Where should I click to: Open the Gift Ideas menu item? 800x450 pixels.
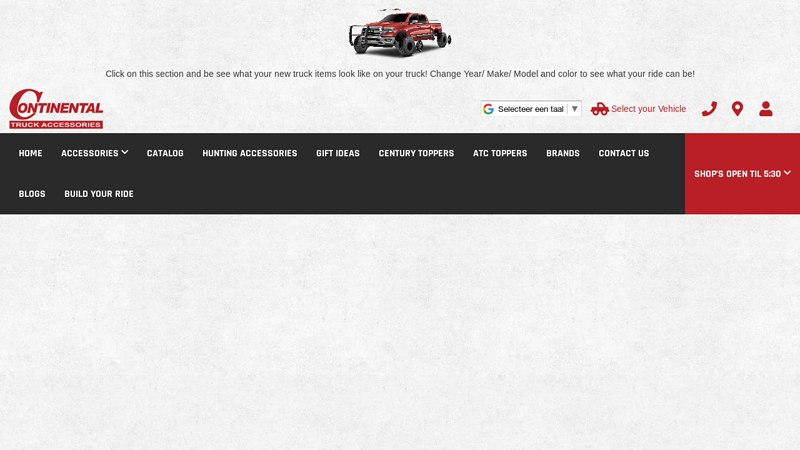coord(338,154)
